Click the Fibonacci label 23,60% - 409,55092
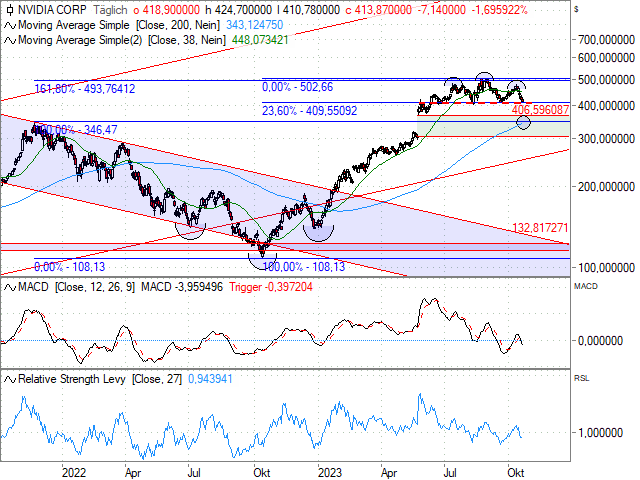Screen dimensions: 640x480 [x=309, y=111]
